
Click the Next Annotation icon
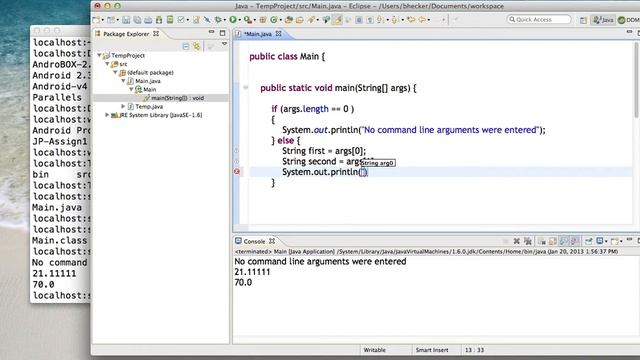(380, 20)
